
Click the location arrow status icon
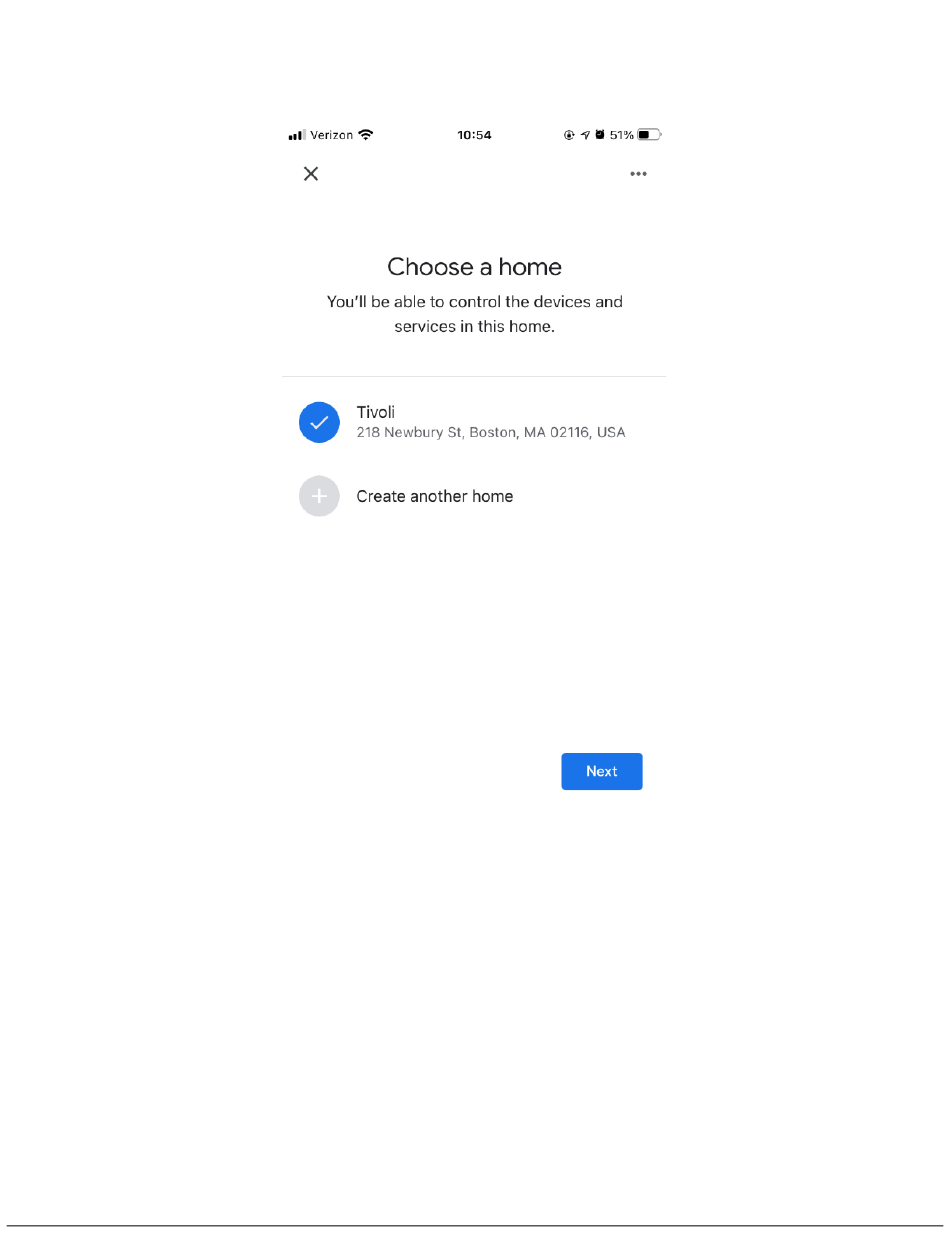tap(585, 135)
